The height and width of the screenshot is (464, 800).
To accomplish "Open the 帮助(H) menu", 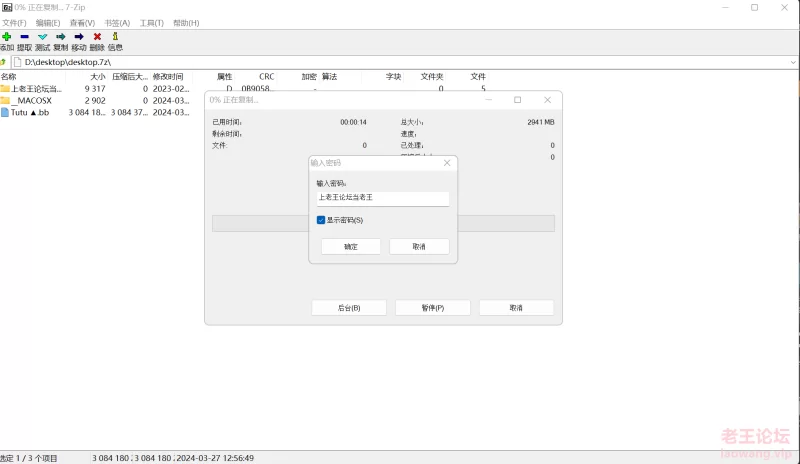I will coord(186,23).
